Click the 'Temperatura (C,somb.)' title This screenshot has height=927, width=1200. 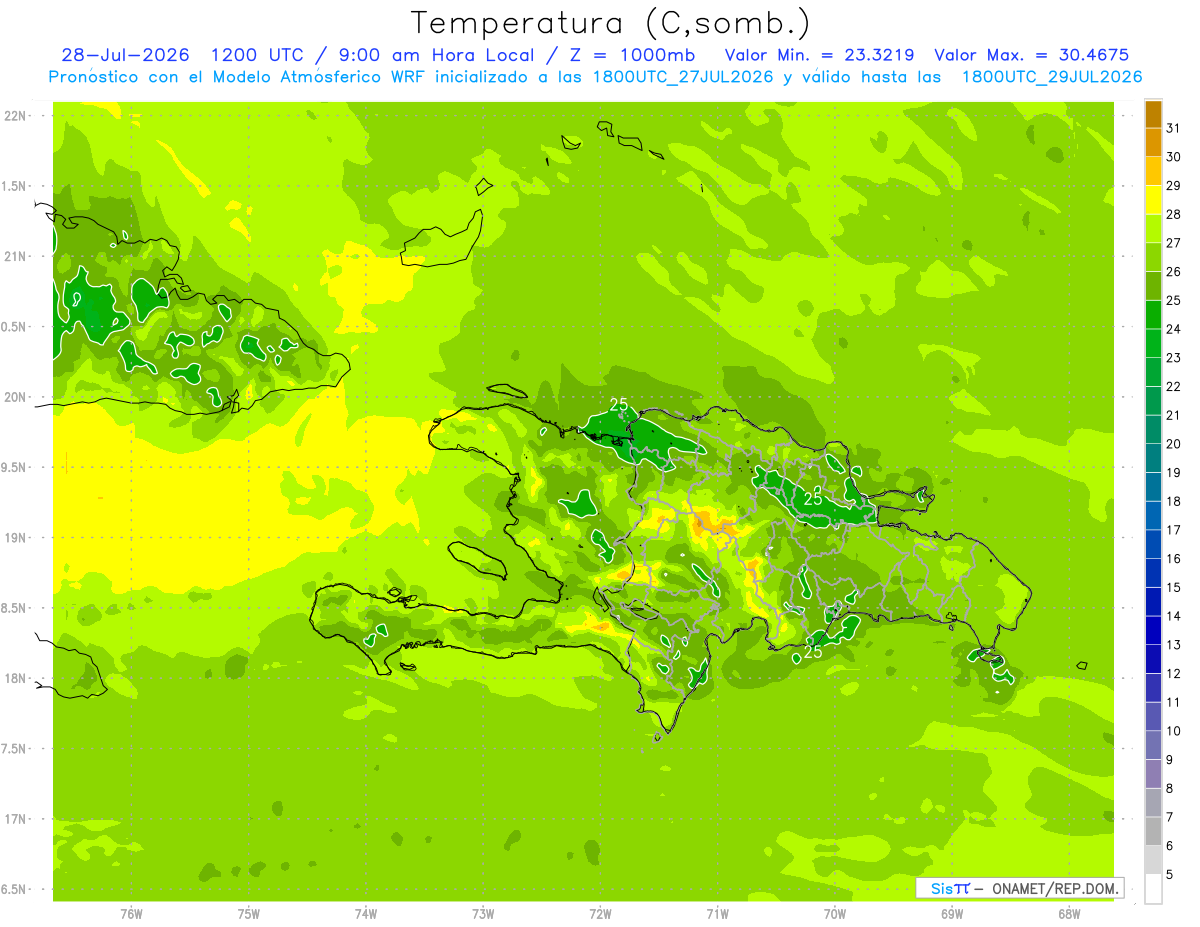[x=612, y=23]
